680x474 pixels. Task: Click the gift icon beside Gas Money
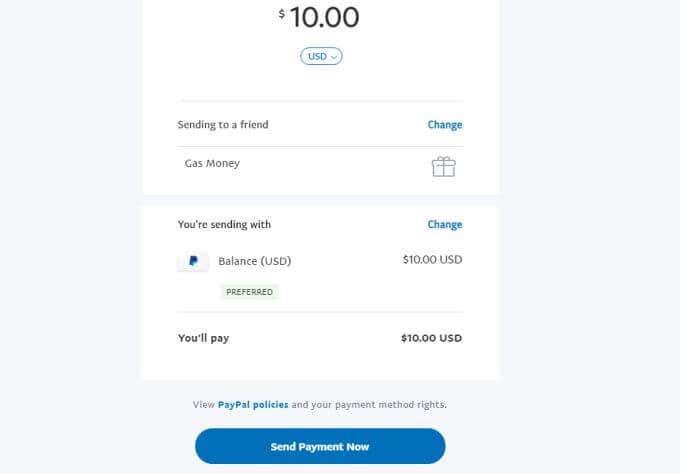coord(443,167)
